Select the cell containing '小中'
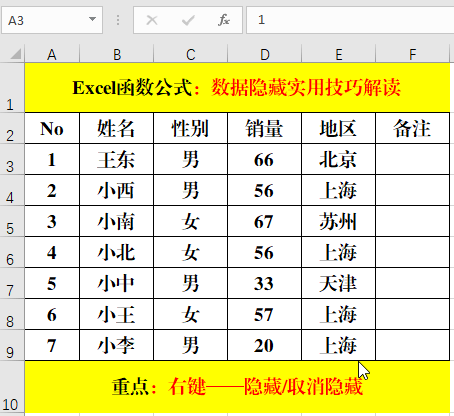This screenshot has height=416, width=454. click(116, 283)
